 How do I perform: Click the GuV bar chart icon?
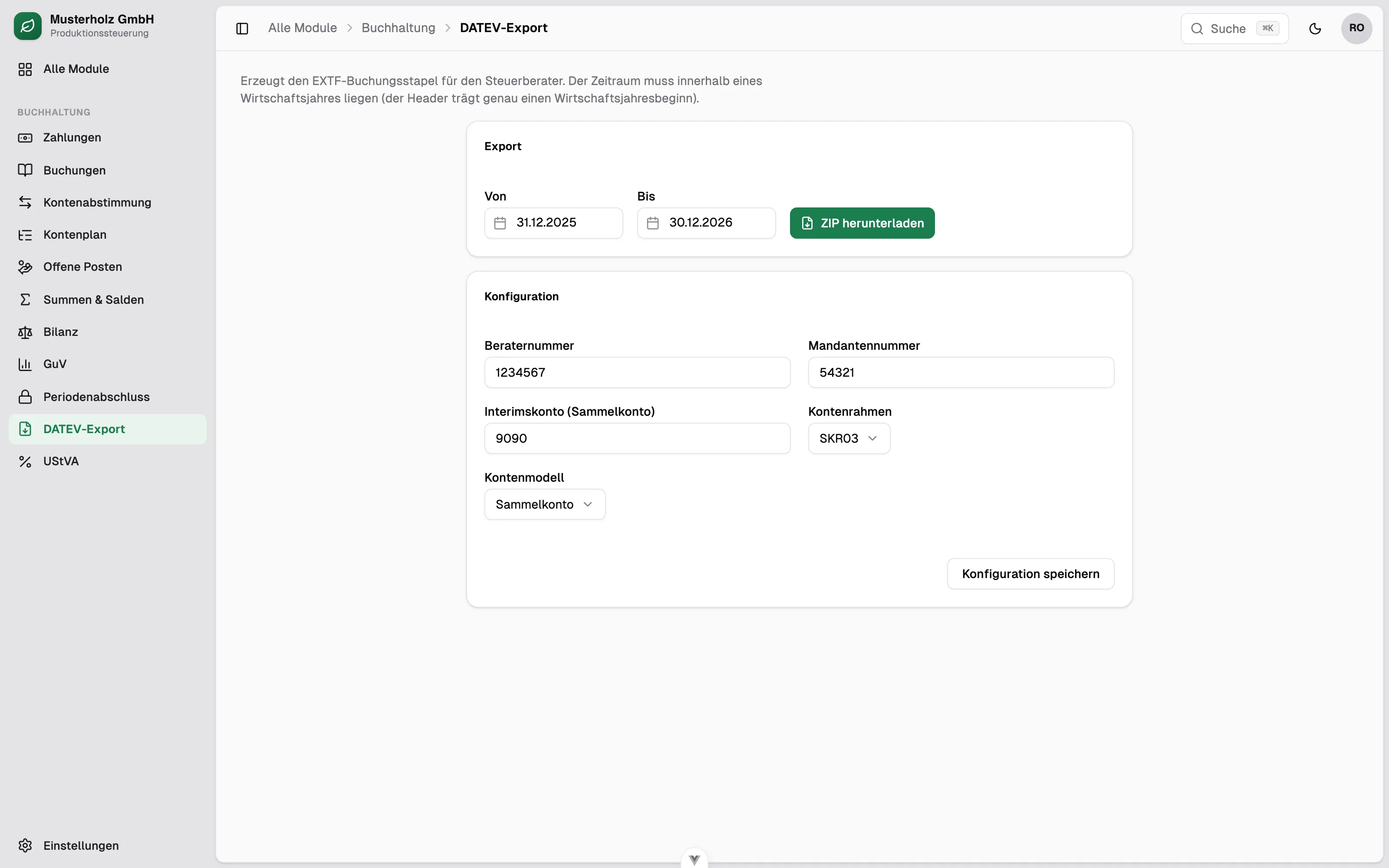tap(25, 365)
